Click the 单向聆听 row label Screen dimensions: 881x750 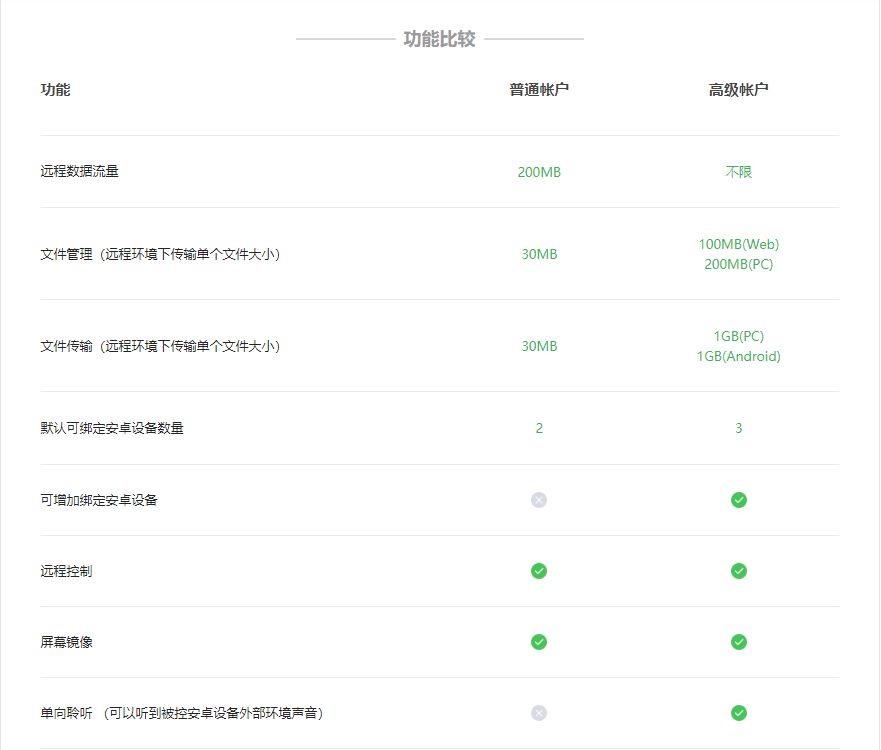point(182,713)
